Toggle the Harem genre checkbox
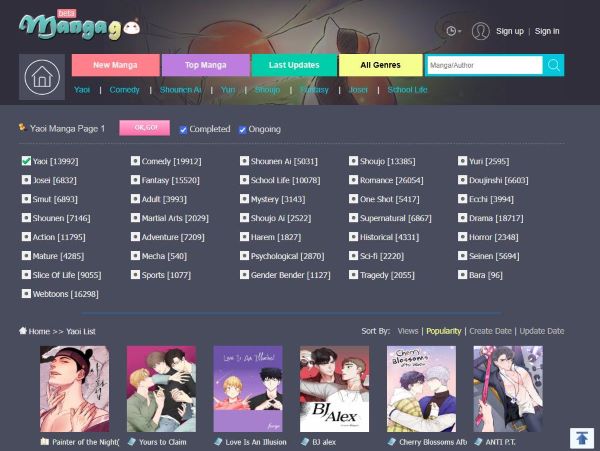Viewport: 600px width, 451px height. tap(244, 236)
